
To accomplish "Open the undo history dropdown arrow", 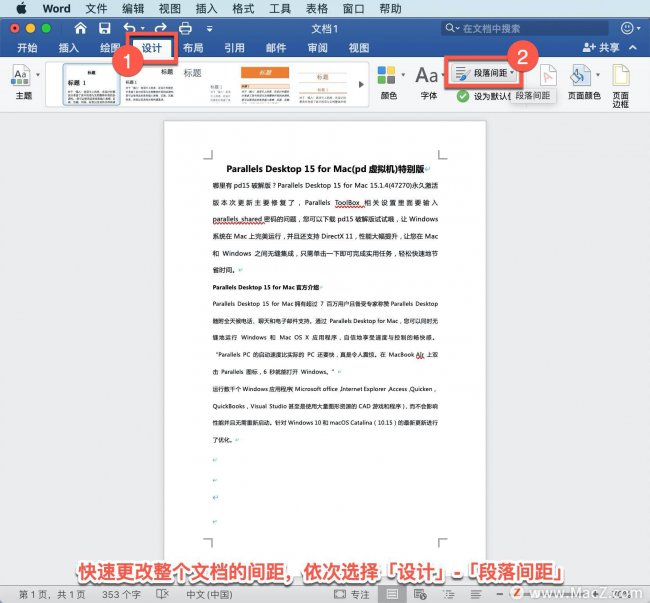I will coord(143,29).
